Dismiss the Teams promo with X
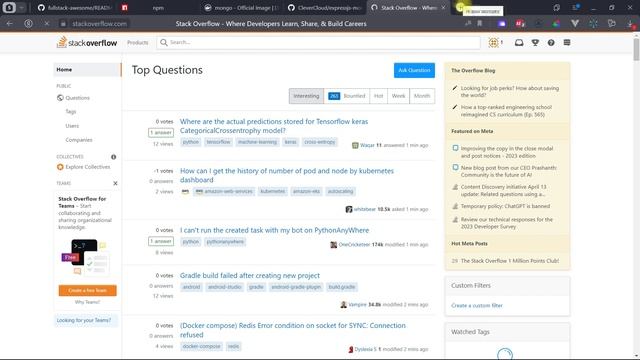640x360 pixels. [115, 183]
